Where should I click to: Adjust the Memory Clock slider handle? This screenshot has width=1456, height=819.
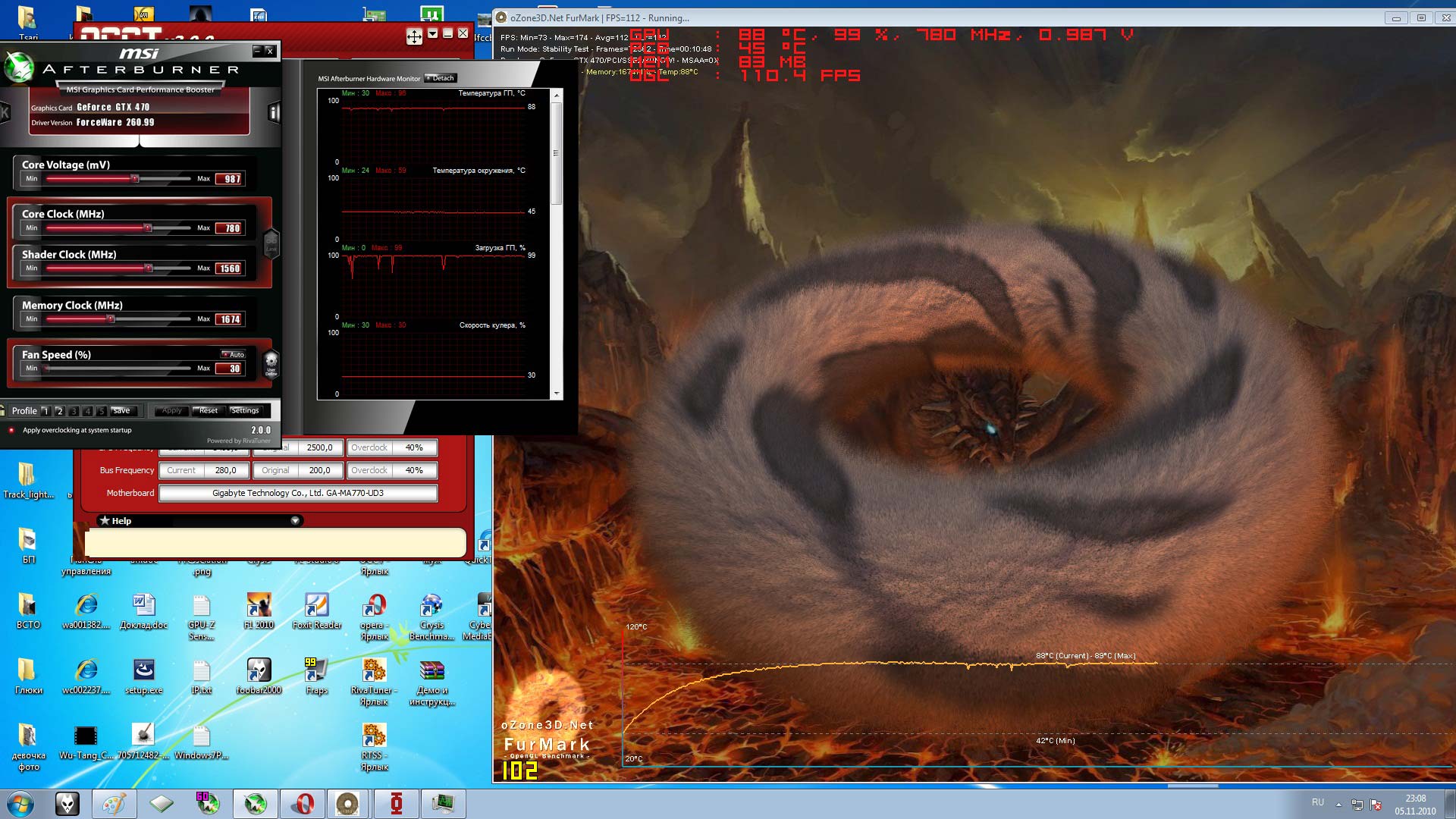(111, 319)
